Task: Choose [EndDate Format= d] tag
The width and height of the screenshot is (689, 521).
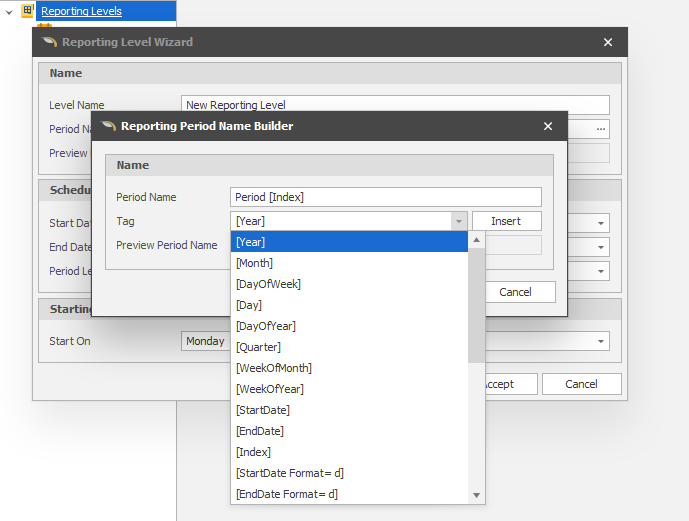Action: coord(286,494)
